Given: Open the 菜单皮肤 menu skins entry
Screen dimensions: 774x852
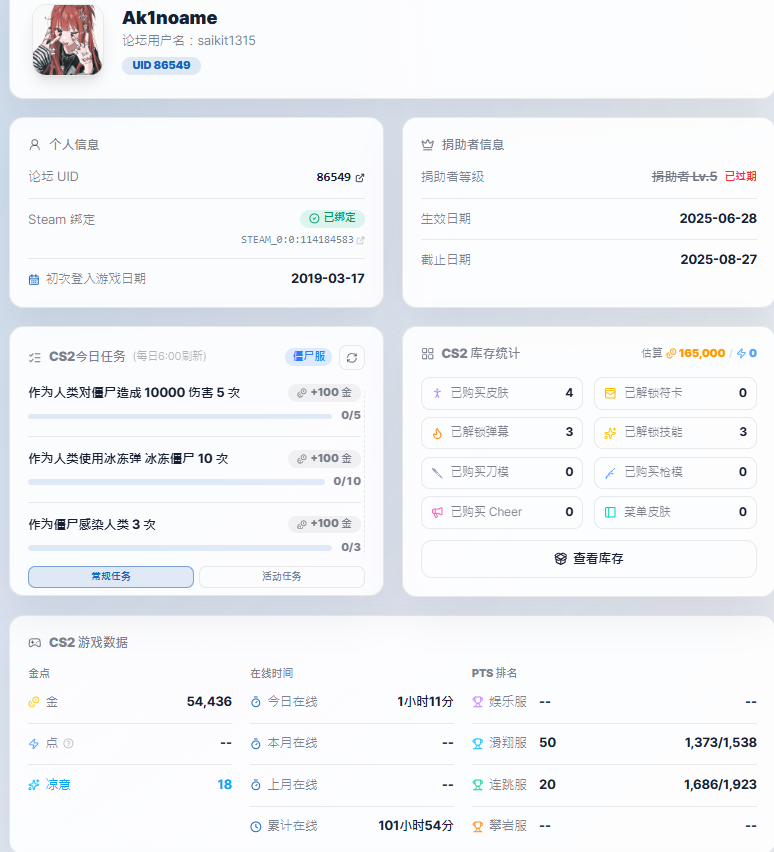Looking at the screenshot, I should point(675,512).
